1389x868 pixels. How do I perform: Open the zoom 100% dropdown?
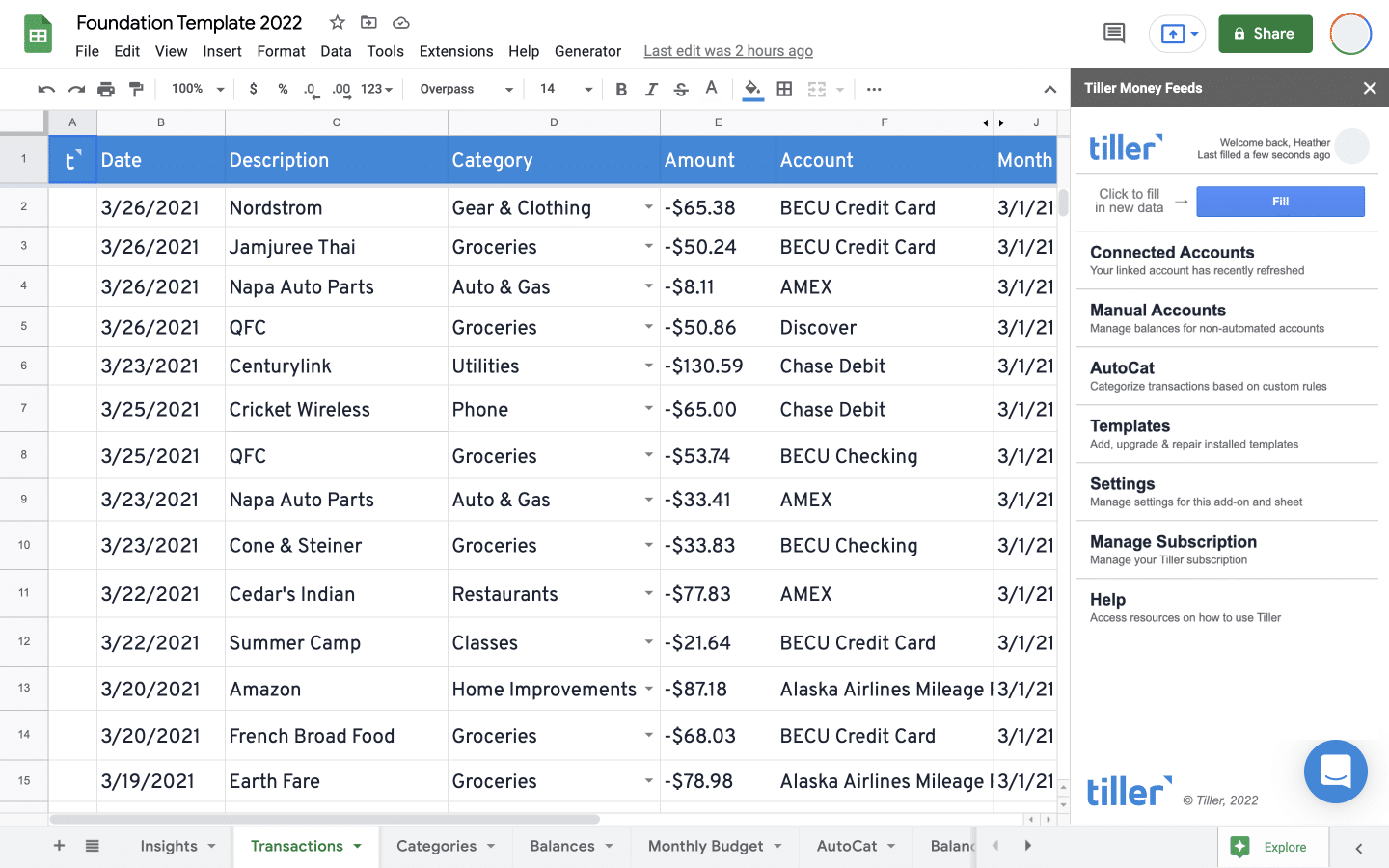pos(197,89)
